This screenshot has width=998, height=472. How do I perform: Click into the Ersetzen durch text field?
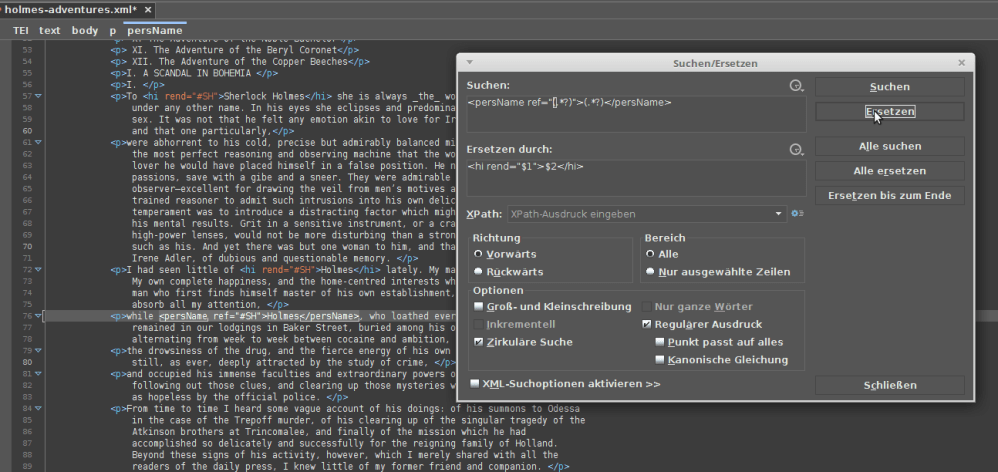[635, 176]
